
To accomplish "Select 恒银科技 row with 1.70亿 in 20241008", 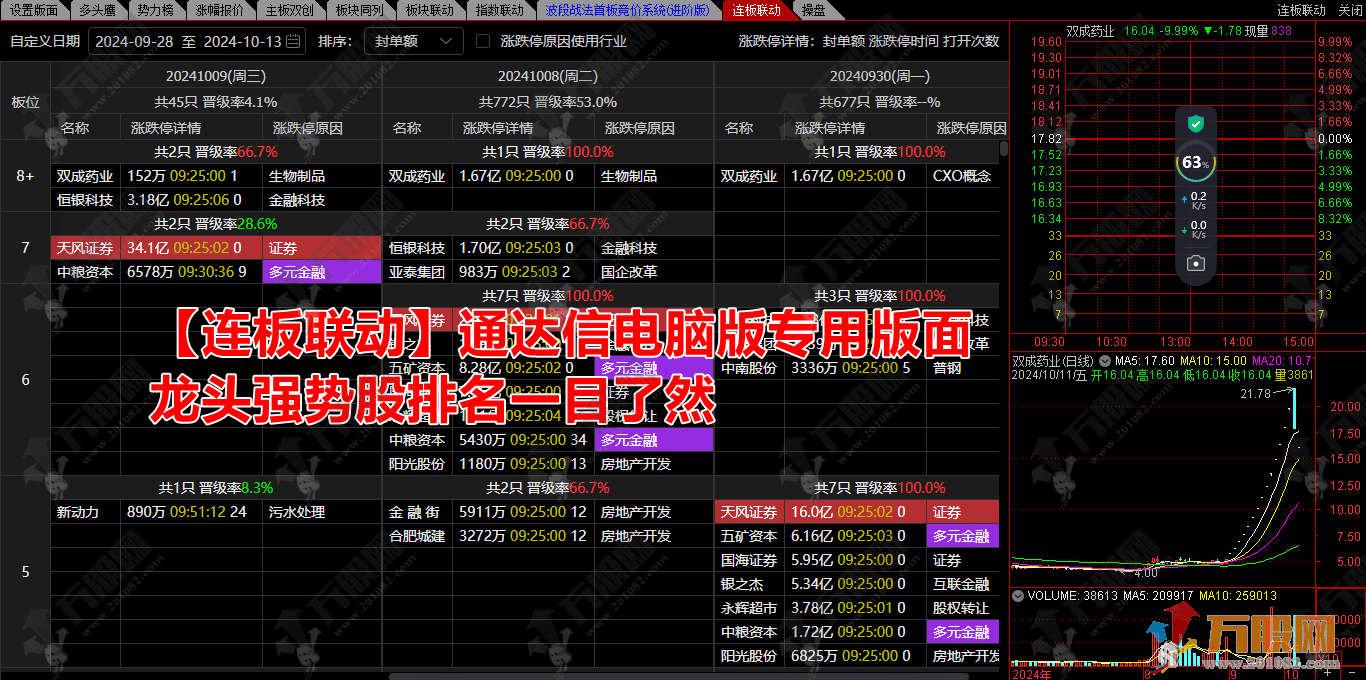I will pos(548,248).
